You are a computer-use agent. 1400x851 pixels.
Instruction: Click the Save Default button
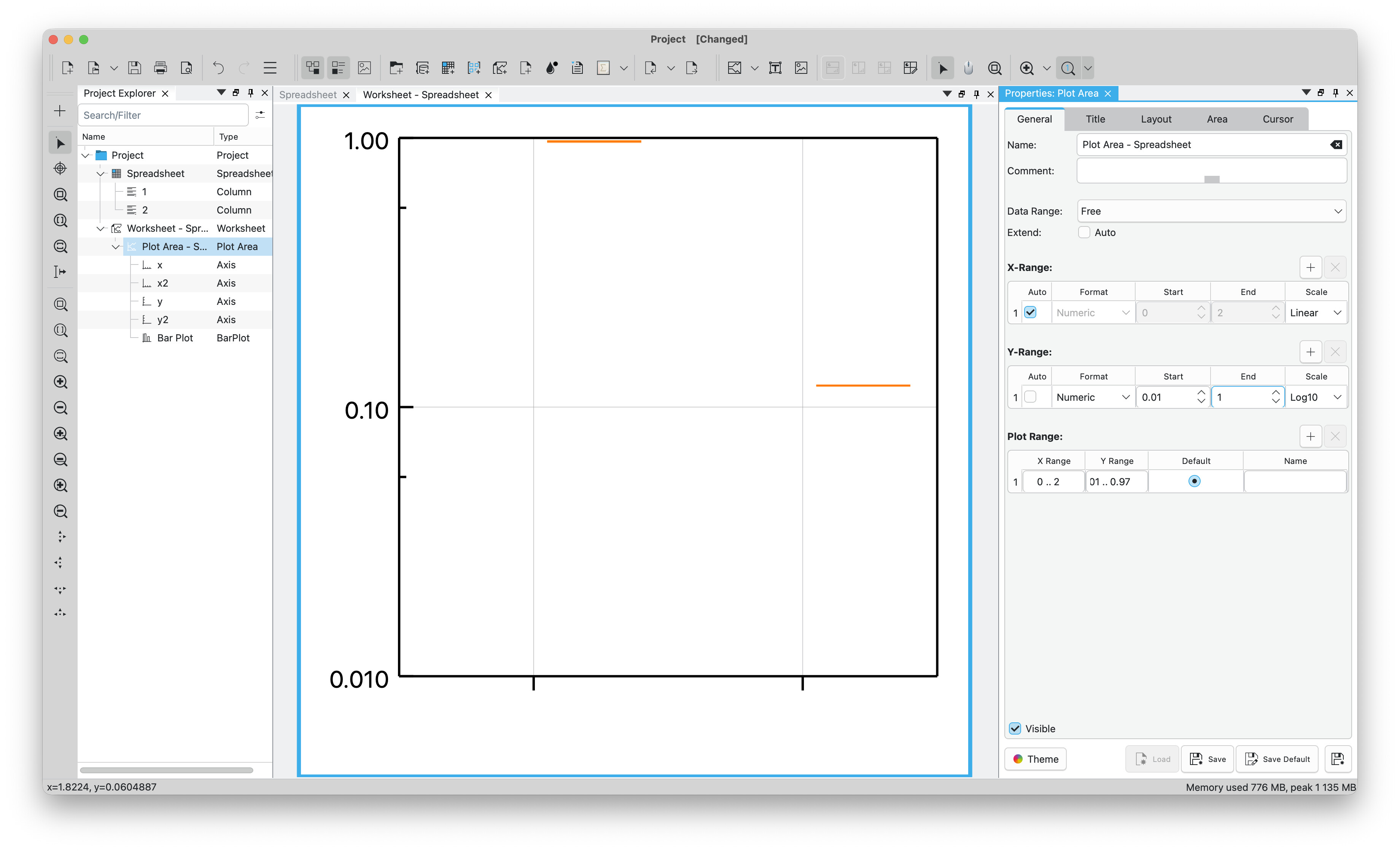[1277, 760]
